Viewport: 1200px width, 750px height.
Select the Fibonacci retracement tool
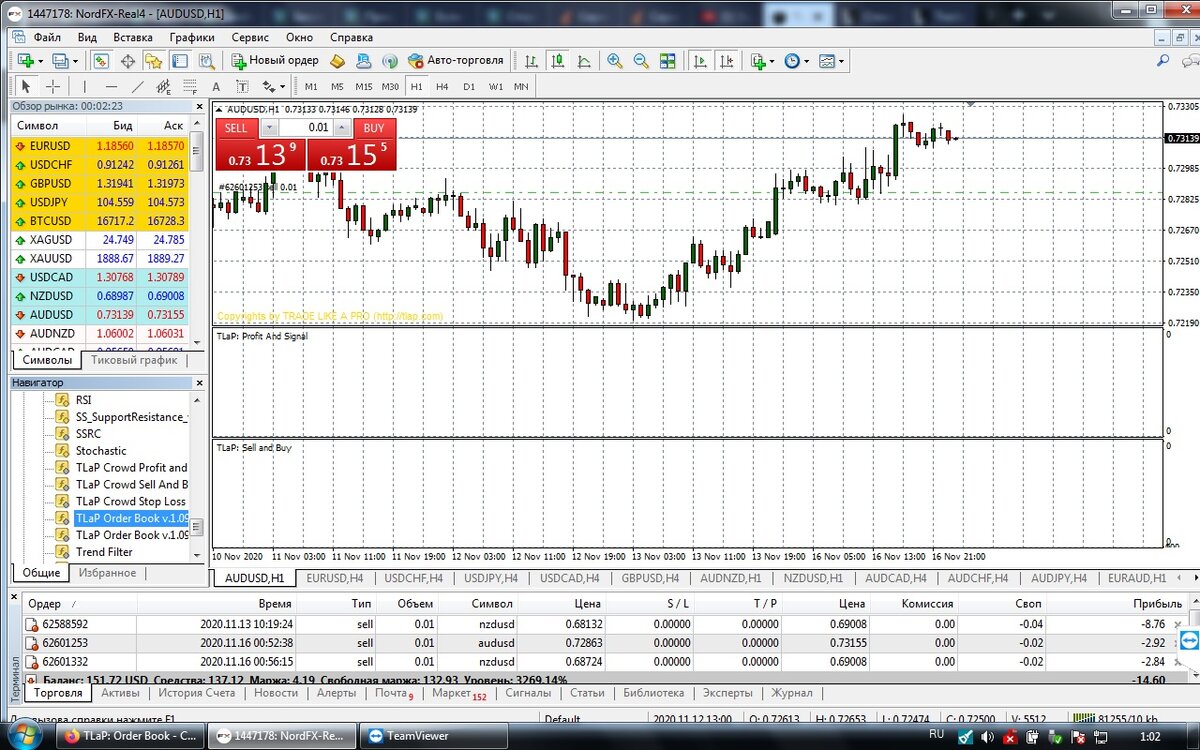coord(189,86)
